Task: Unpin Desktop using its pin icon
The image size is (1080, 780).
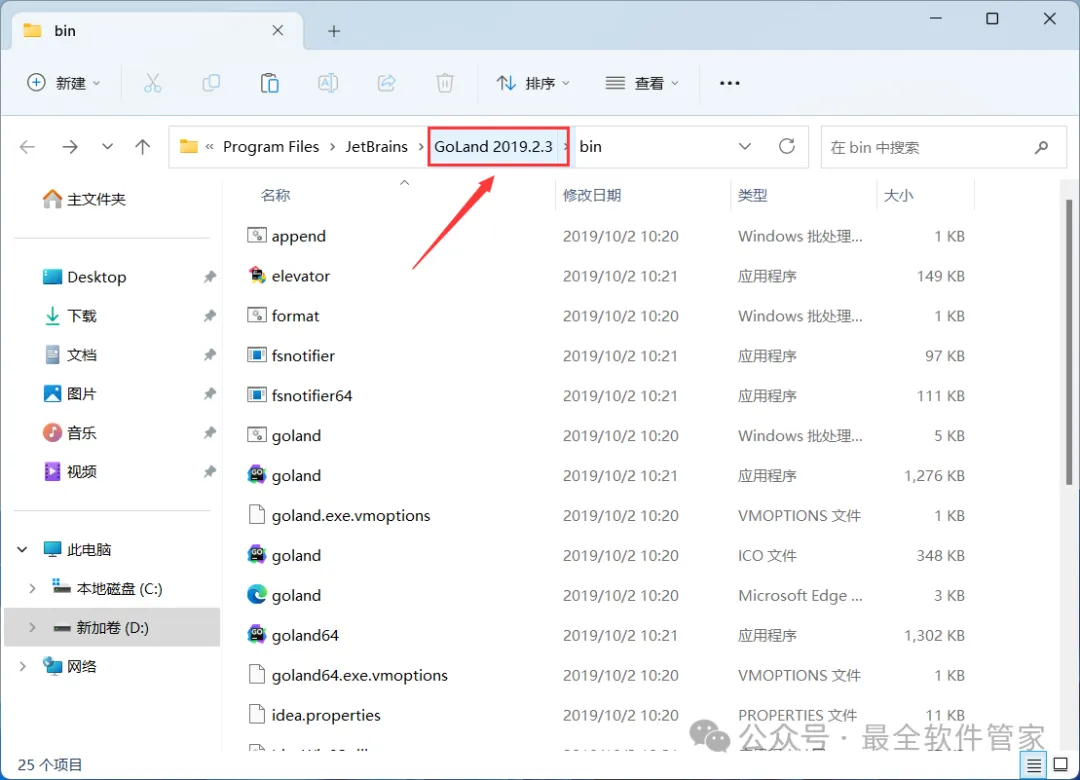Action: [x=209, y=277]
